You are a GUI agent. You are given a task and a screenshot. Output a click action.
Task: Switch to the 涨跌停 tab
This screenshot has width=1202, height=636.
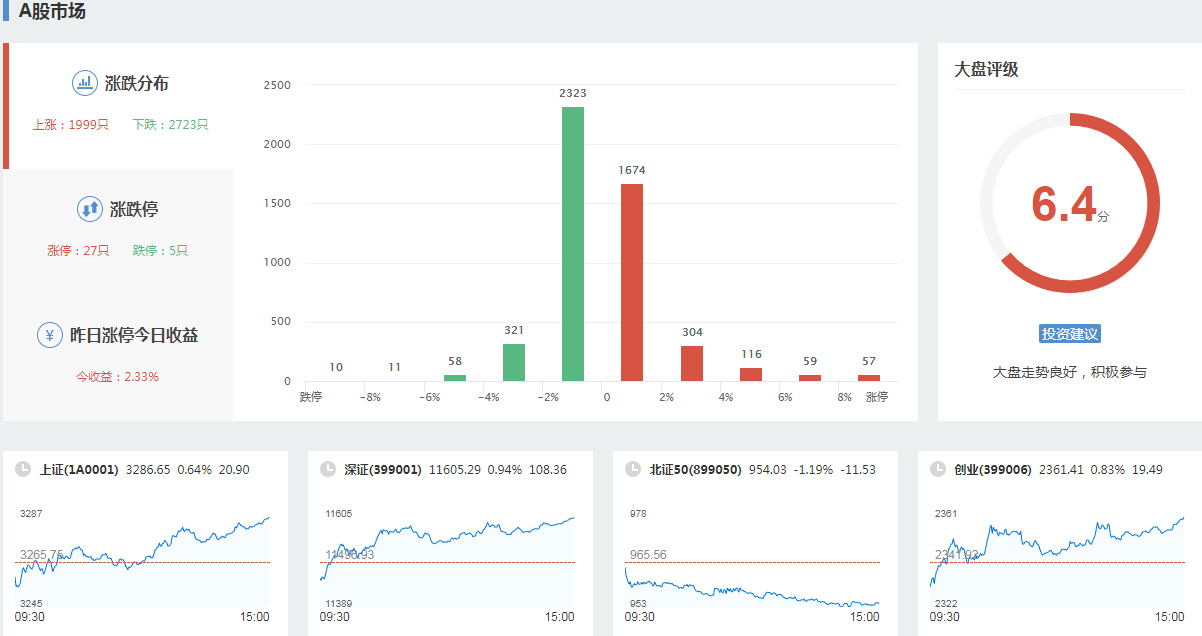pos(134,210)
